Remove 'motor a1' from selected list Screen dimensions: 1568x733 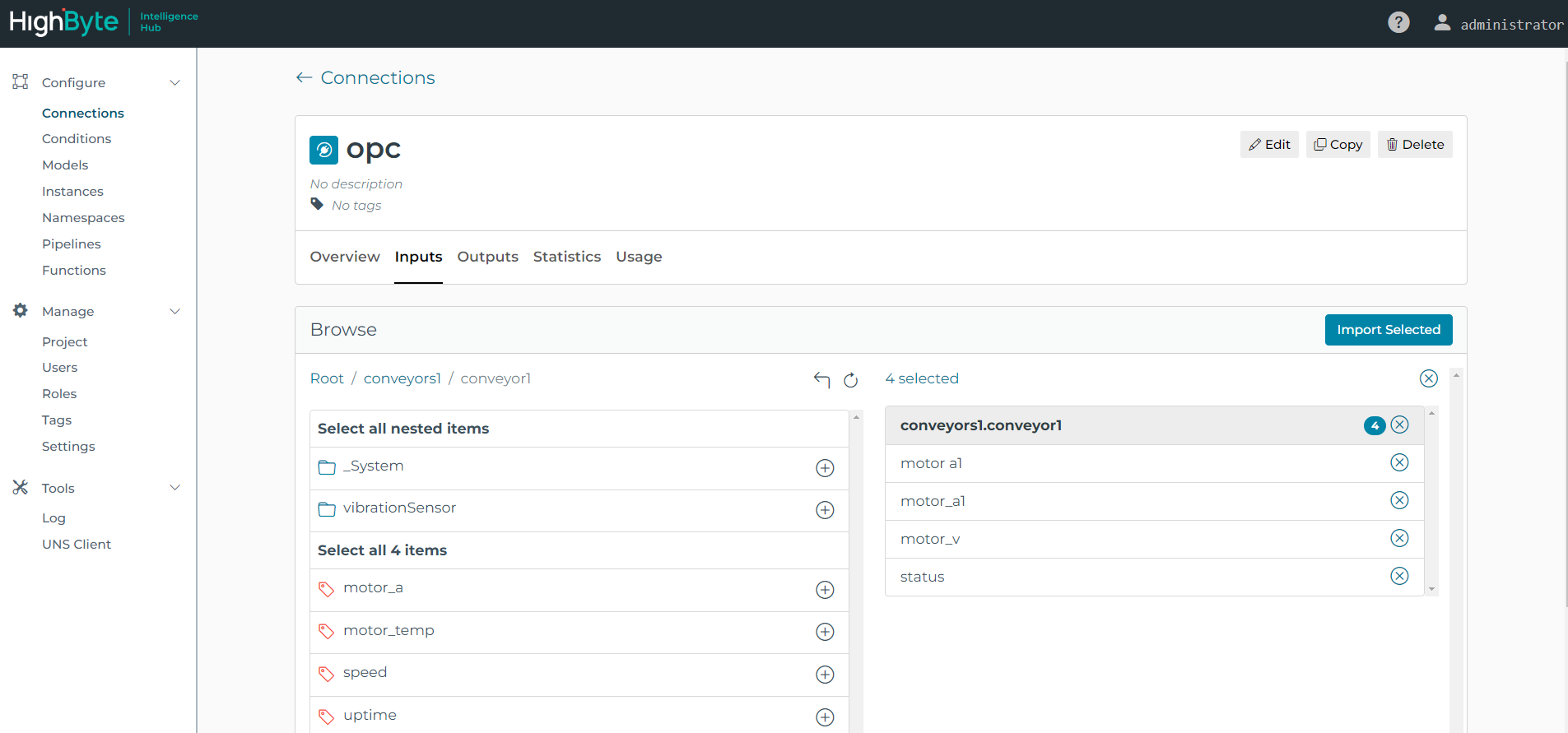(x=1399, y=462)
